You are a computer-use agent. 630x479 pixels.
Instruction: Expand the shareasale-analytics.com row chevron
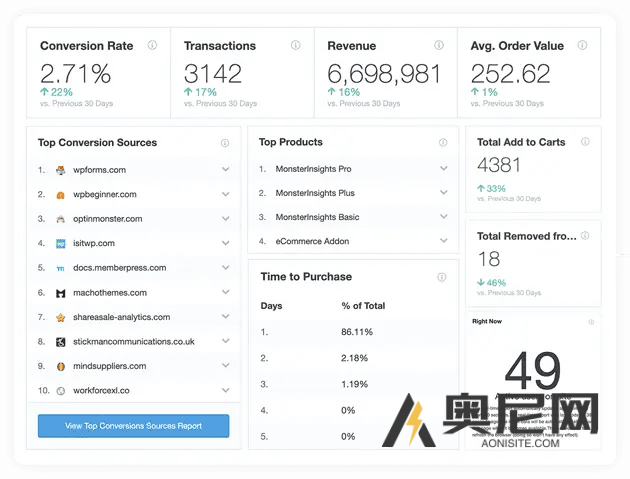coord(226,316)
